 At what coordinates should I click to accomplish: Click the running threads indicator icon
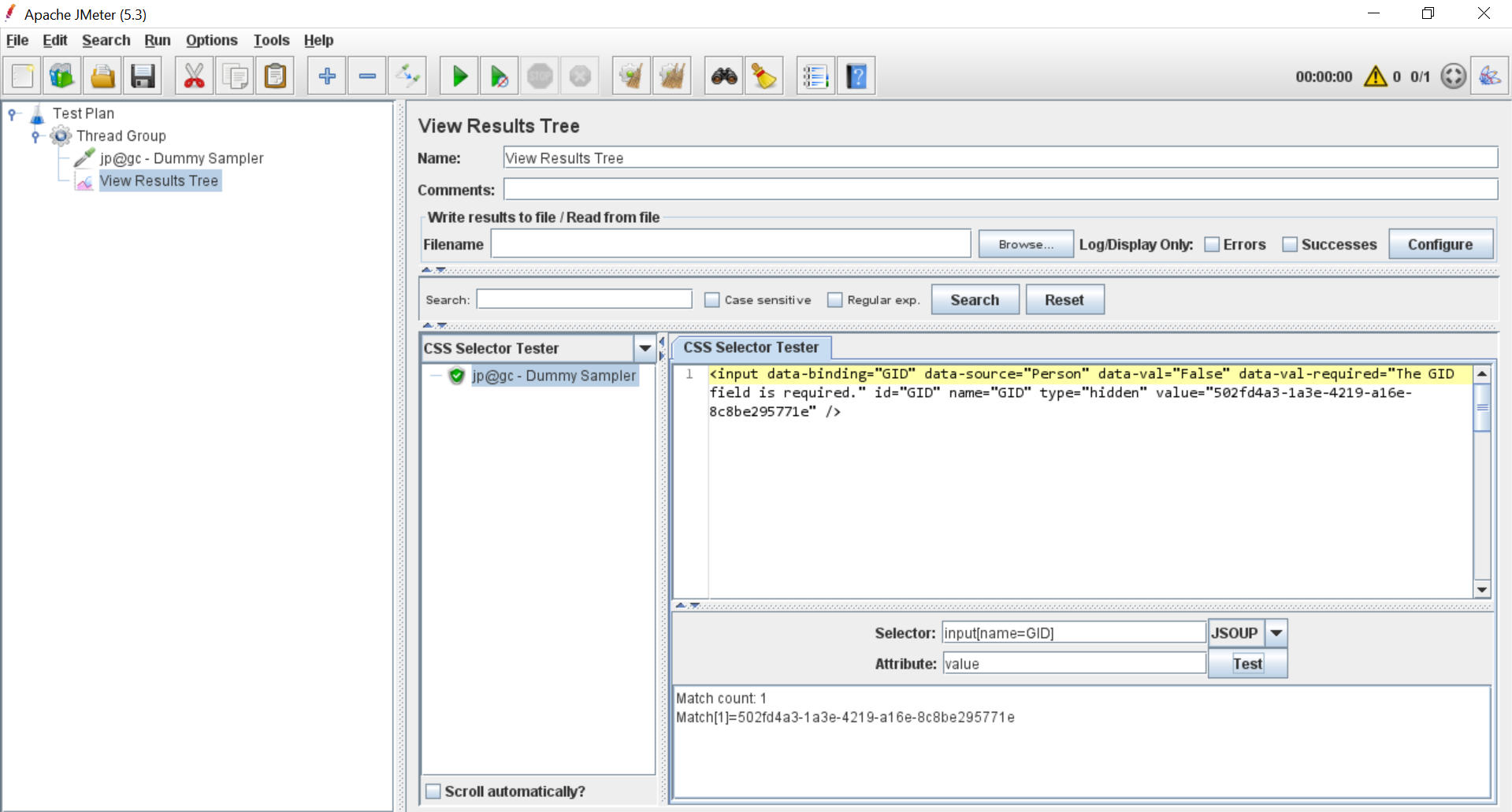coord(1454,76)
